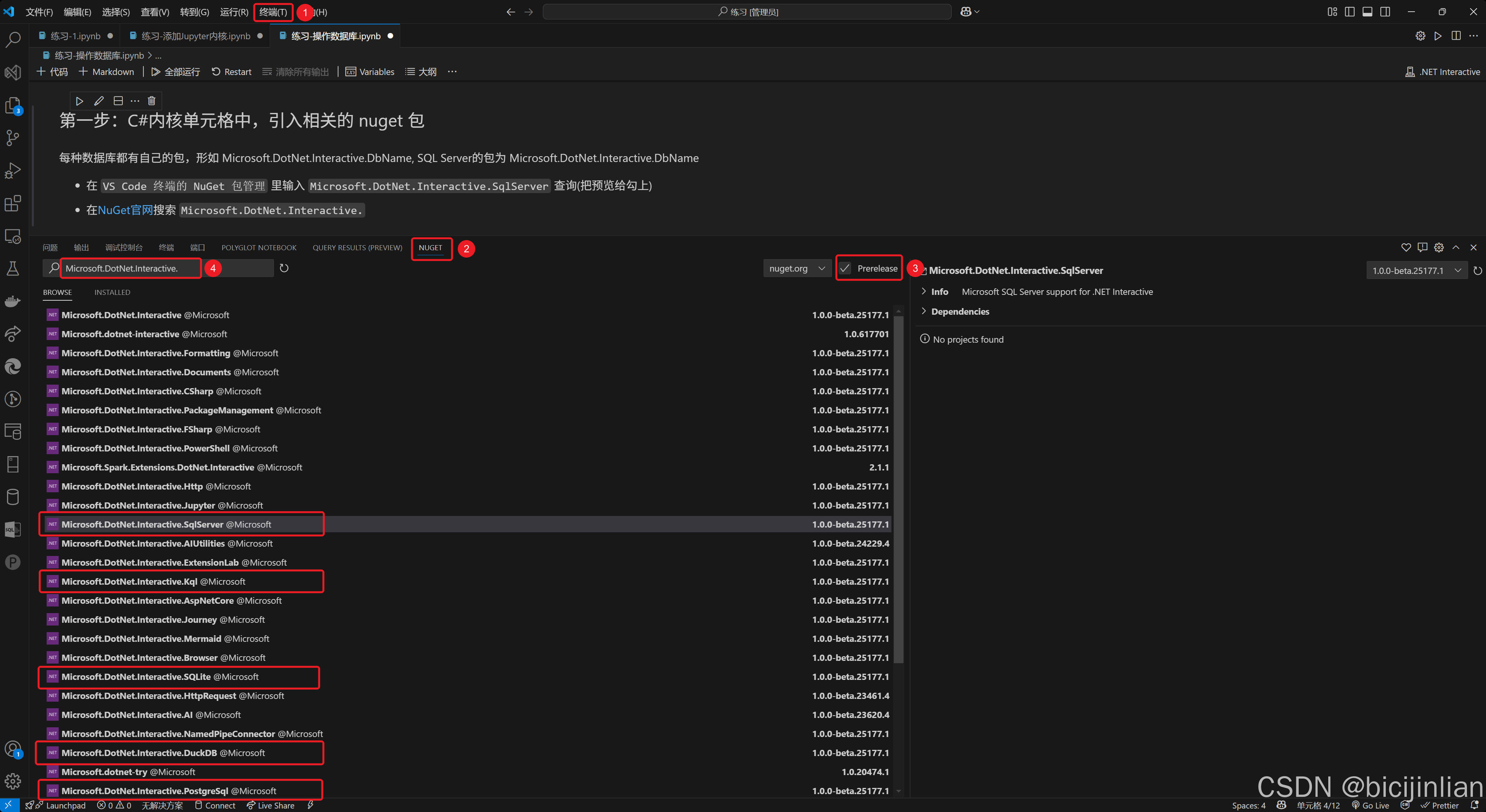Open Source Control in activity bar
The height and width of the screenshot is (812, 1486).
(x=13, y=137)
